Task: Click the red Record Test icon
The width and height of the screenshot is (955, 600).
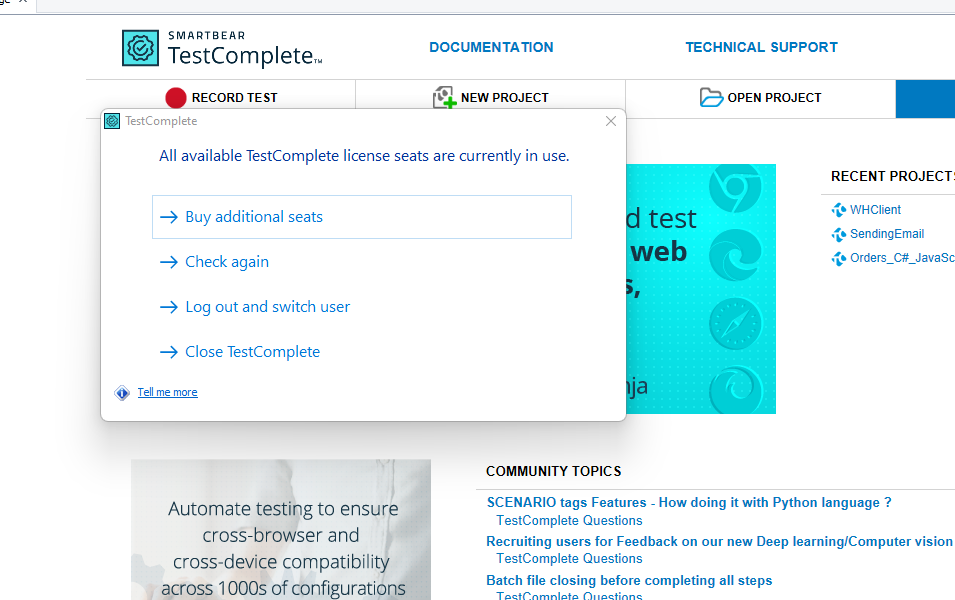Action: click(175, 97)
